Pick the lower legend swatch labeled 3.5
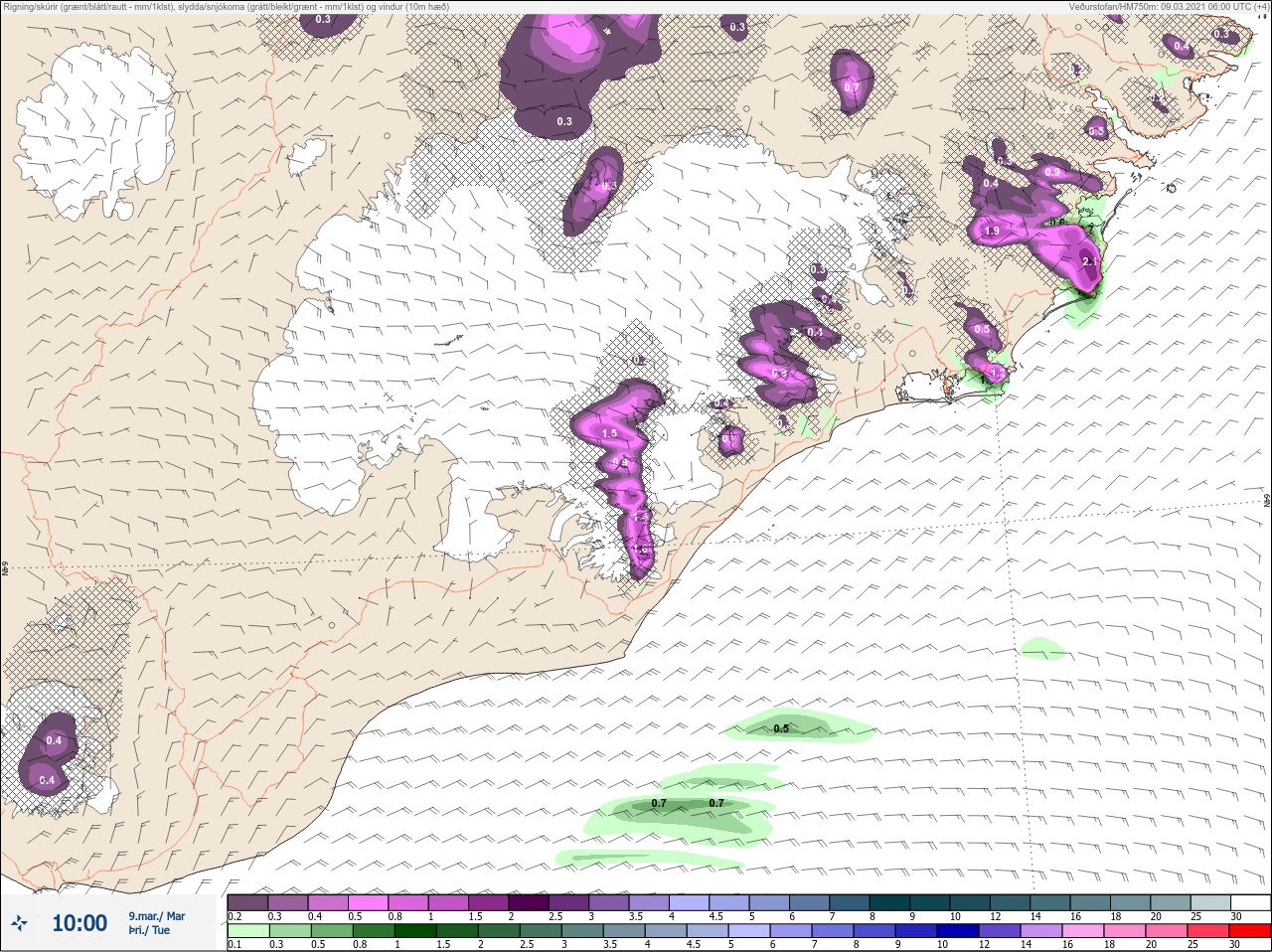The width and height of the screenshot is (1272, 952). pos(624,931)
